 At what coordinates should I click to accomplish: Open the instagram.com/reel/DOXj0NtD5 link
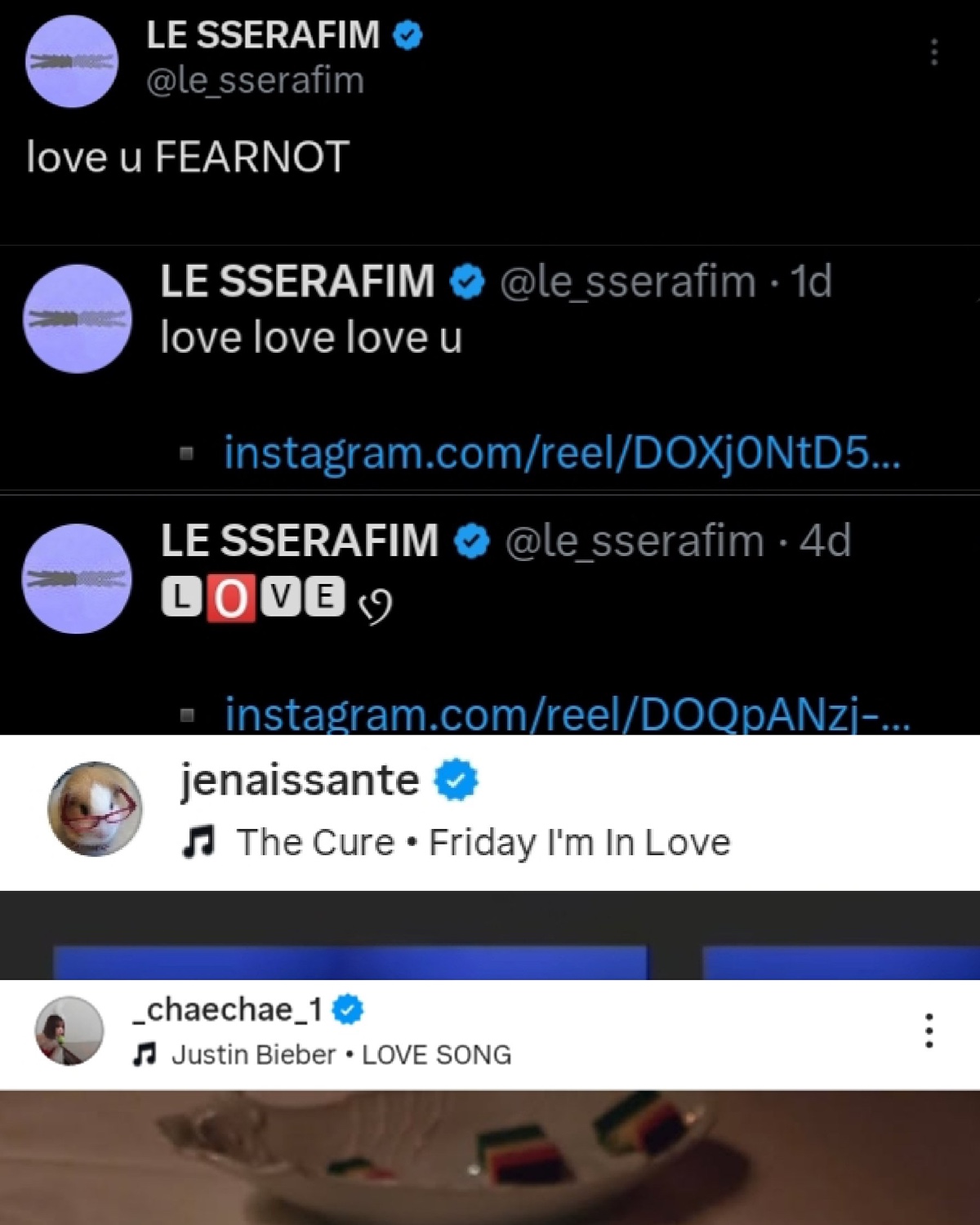562,452
